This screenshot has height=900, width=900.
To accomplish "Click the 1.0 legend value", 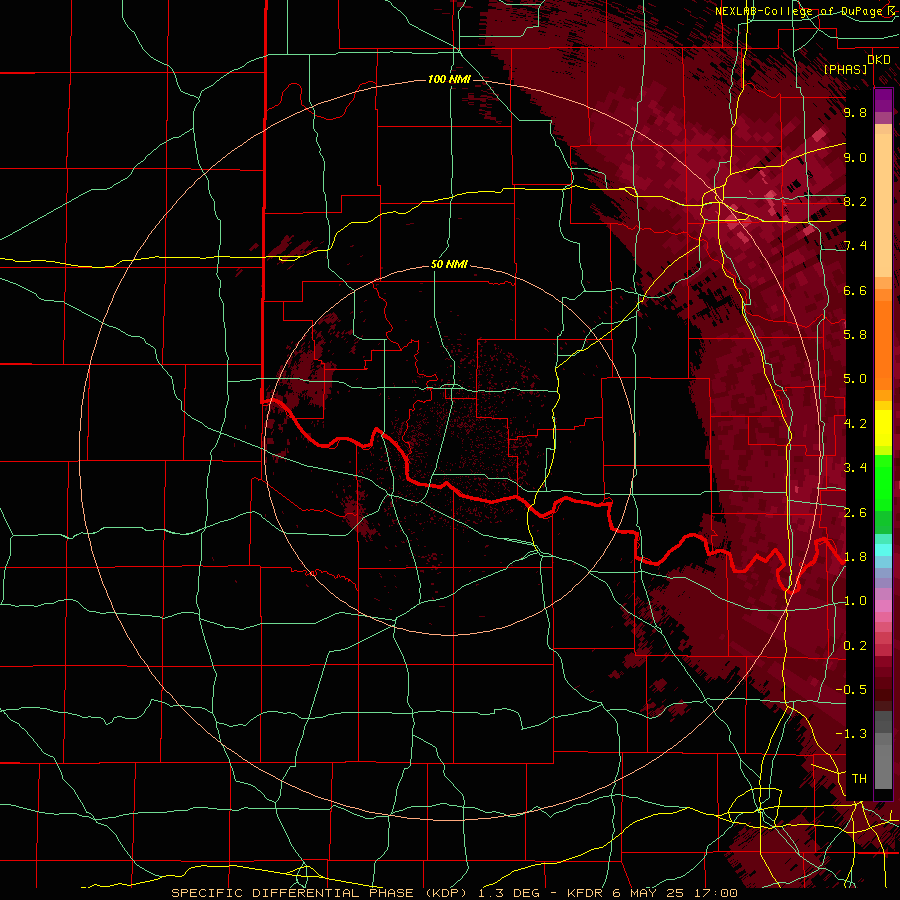I will [x=855, y=602].
